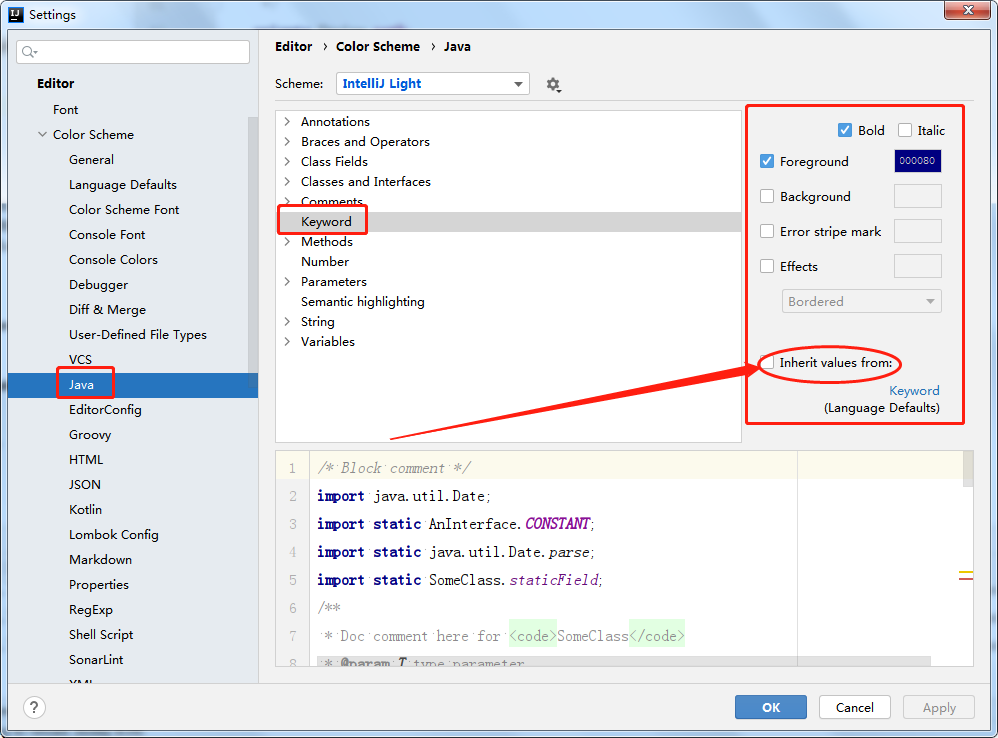Select Shell Script in the sidebar
Screen dimensions: 998x738
point(101,634)
